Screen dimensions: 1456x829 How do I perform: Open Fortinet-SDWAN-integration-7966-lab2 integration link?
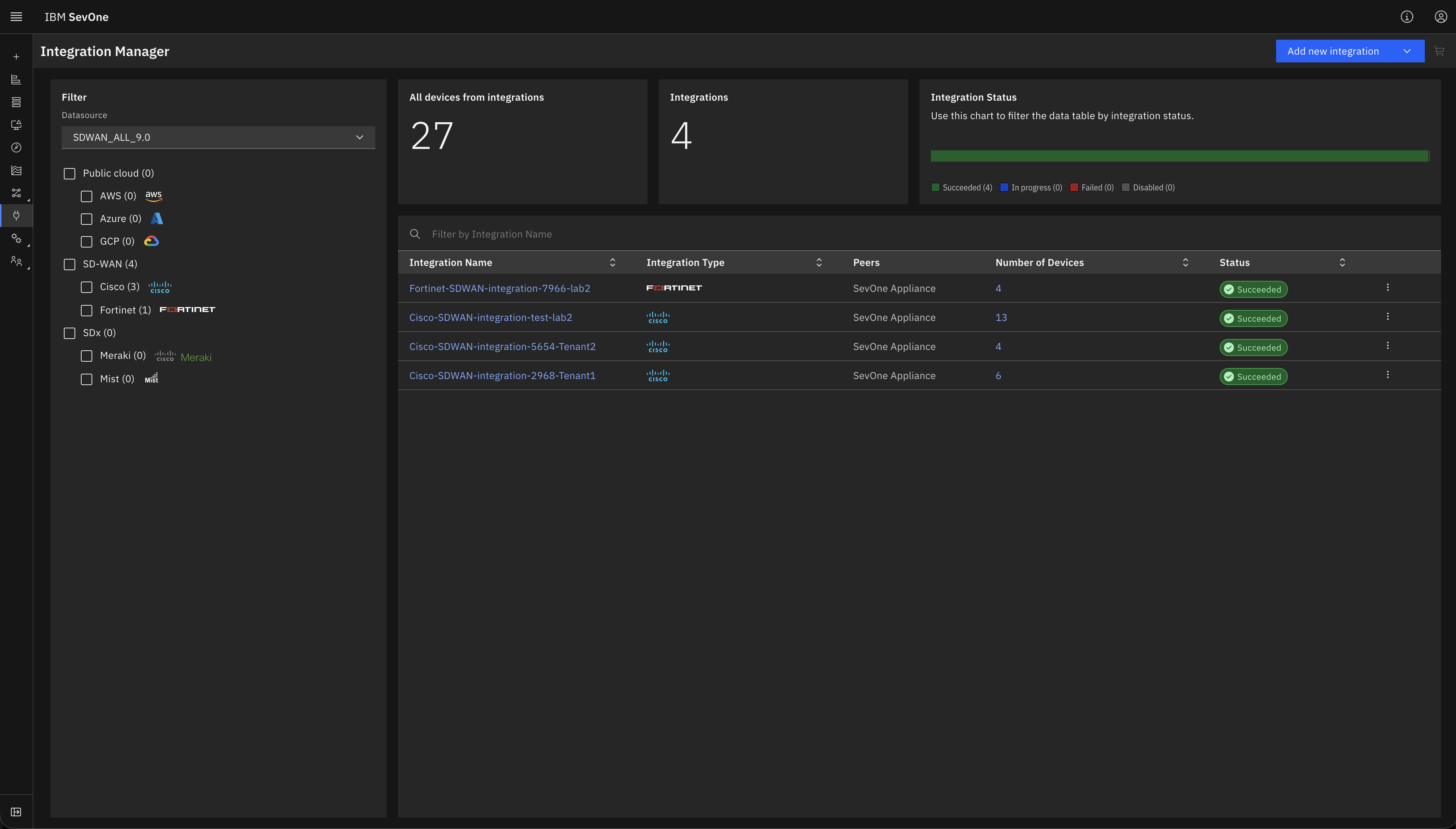(500, 288)
